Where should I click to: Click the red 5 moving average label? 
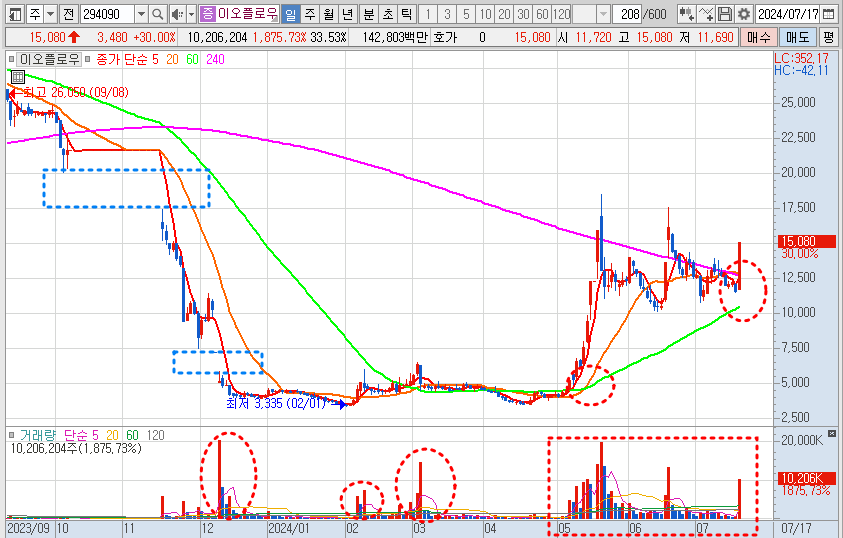[155, 59]
